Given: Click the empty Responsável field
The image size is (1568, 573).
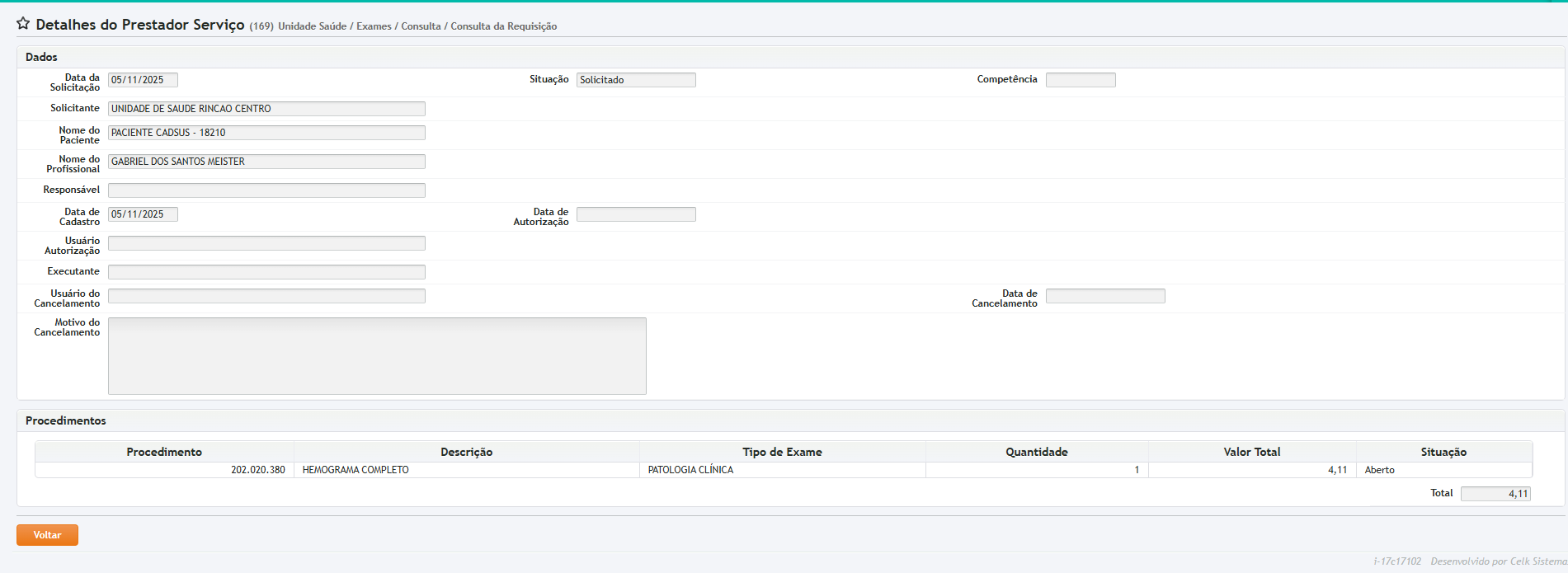Looking at the screenshot, I should [x=266, y=190].
